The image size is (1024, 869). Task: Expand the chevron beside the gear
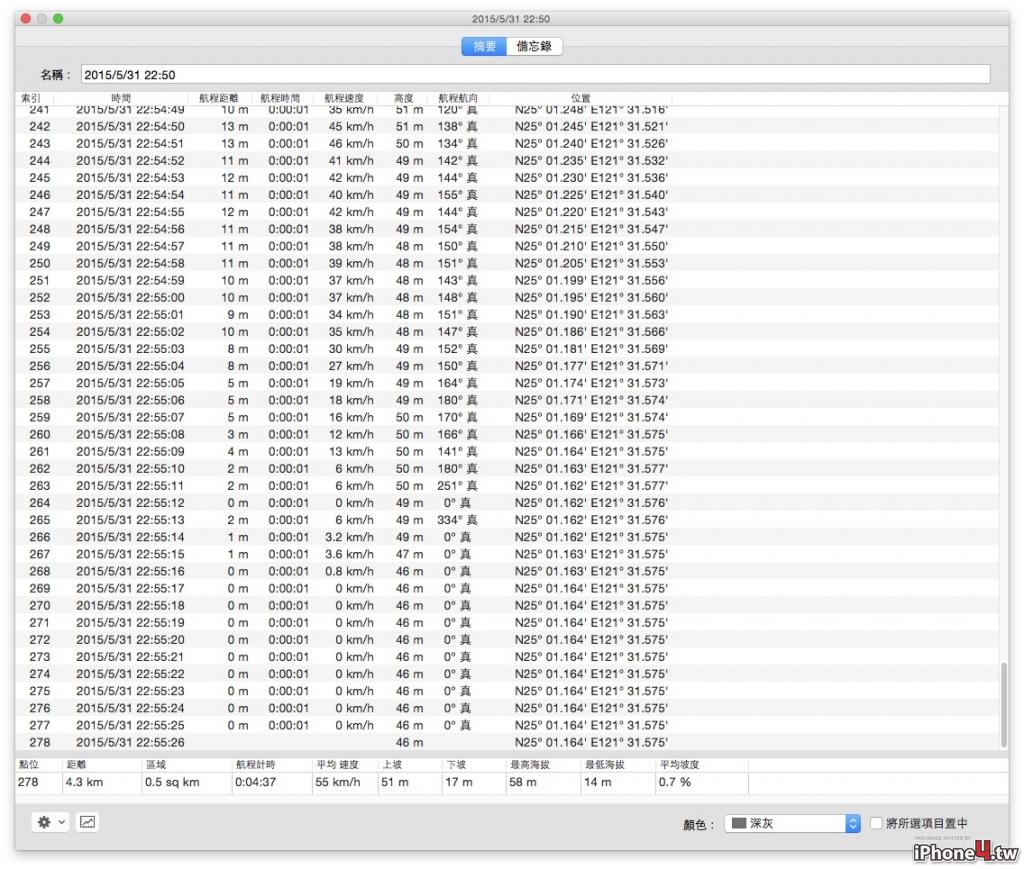pos(61,822)
